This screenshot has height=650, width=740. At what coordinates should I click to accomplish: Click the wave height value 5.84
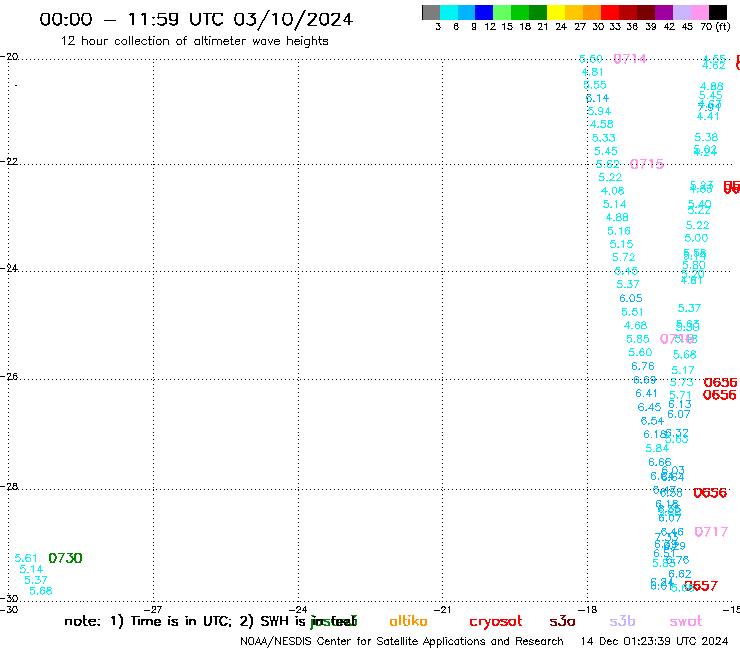click(657, 448)
